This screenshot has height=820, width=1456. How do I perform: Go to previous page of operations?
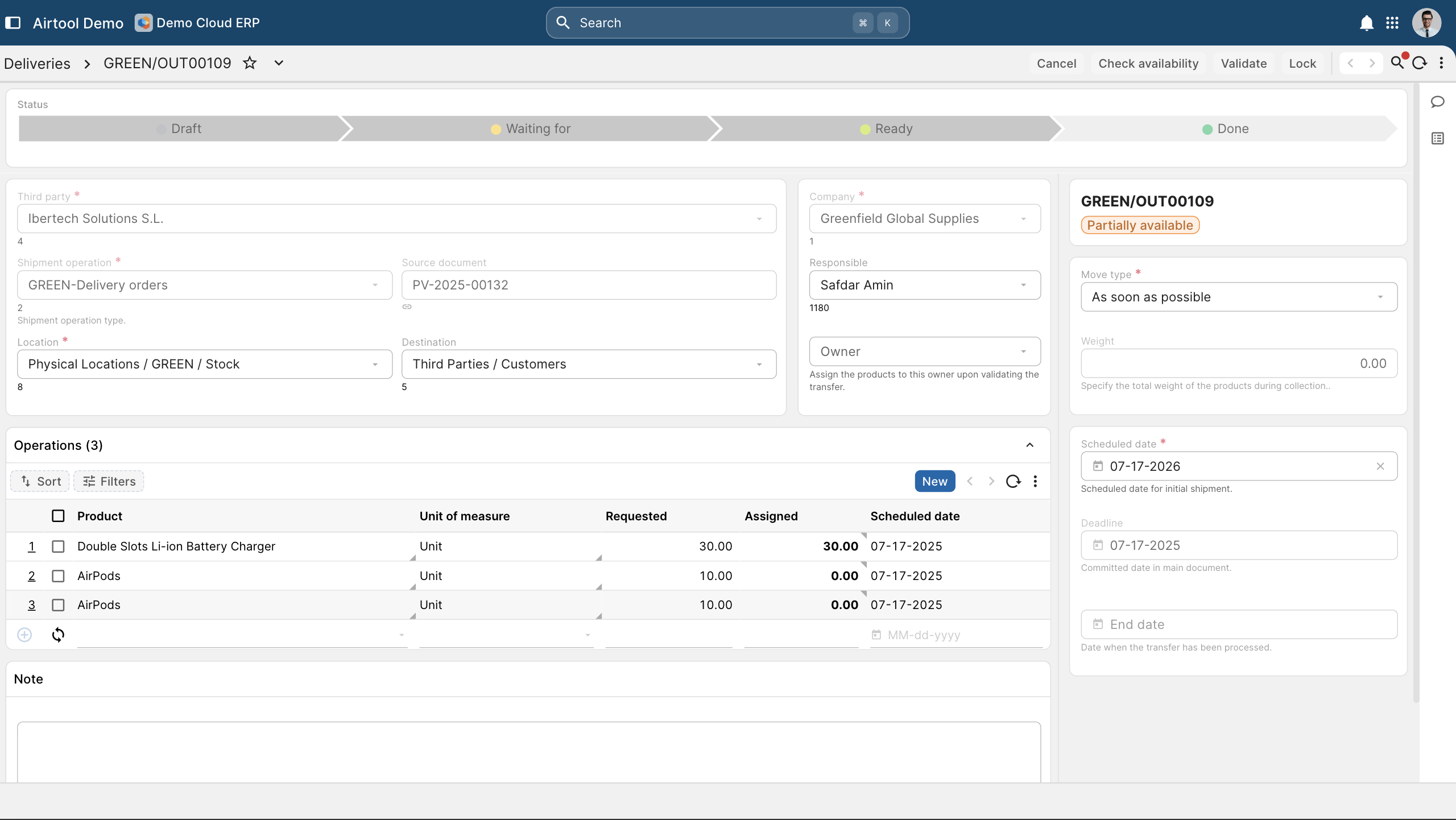970,481
